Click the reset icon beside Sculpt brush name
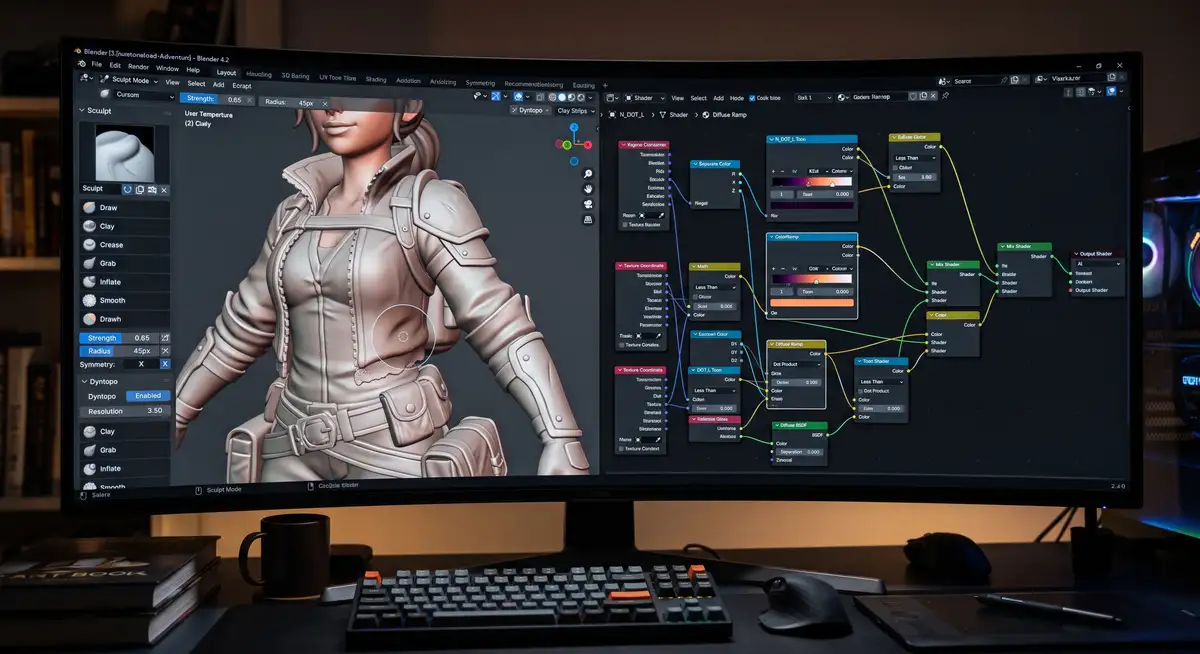The width and height of the screenshot is (1200, 654). tap(127, 189)
